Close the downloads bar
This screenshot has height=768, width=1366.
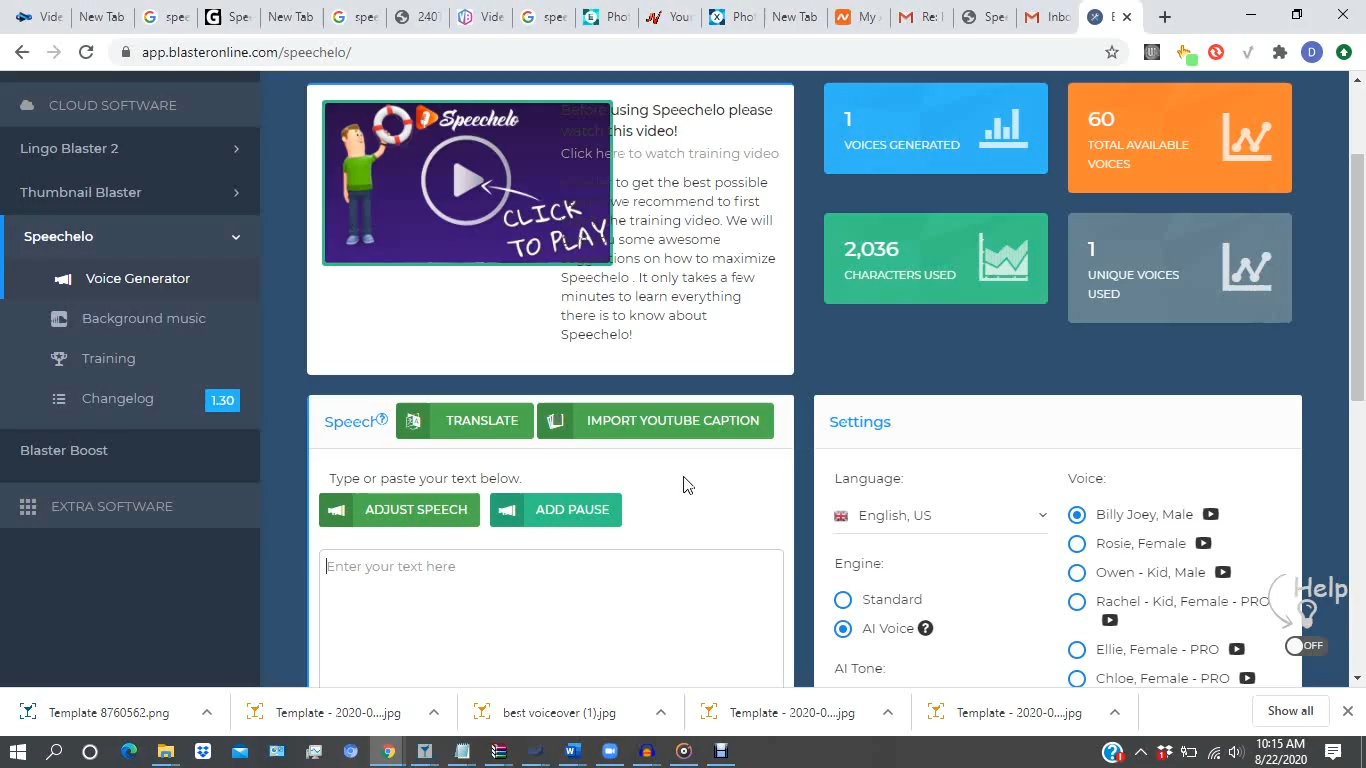pos(1347,711)
